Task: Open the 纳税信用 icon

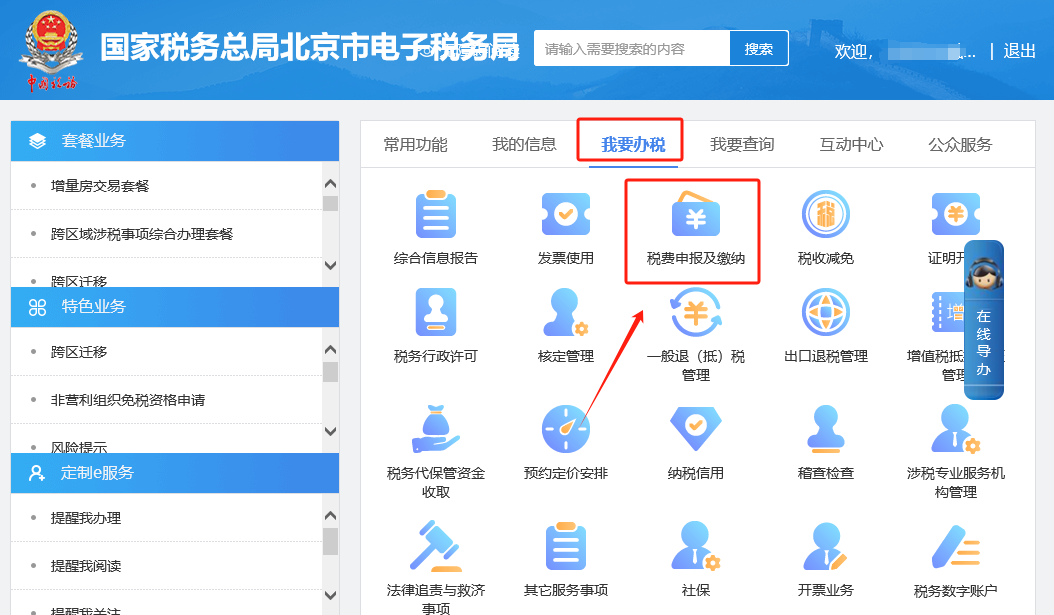Action: [695, 430]
